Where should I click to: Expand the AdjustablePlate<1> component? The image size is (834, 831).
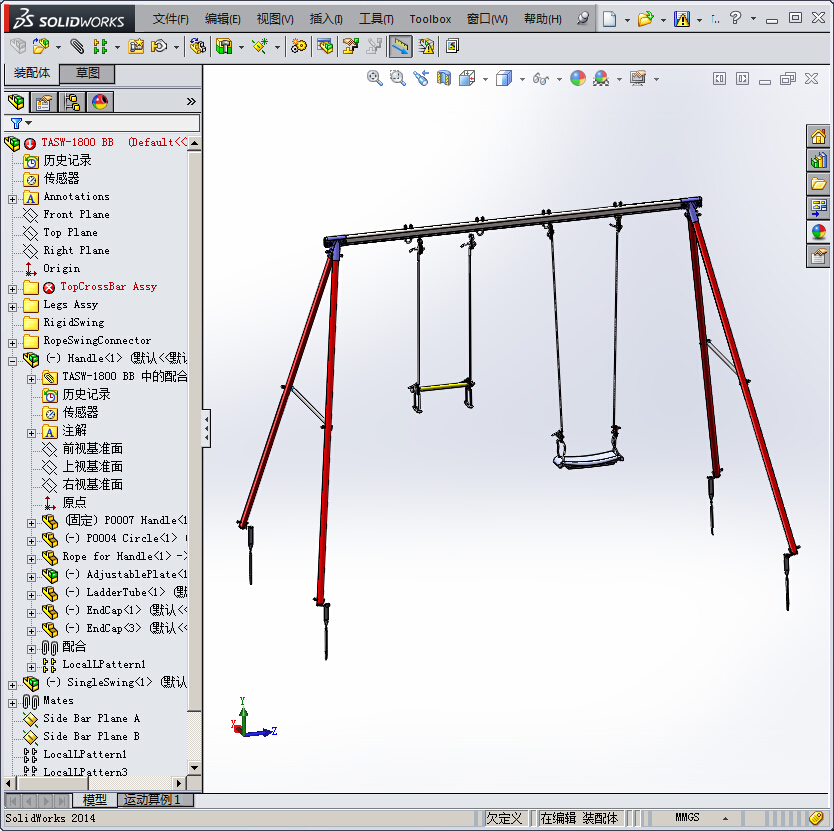(31, 577)
